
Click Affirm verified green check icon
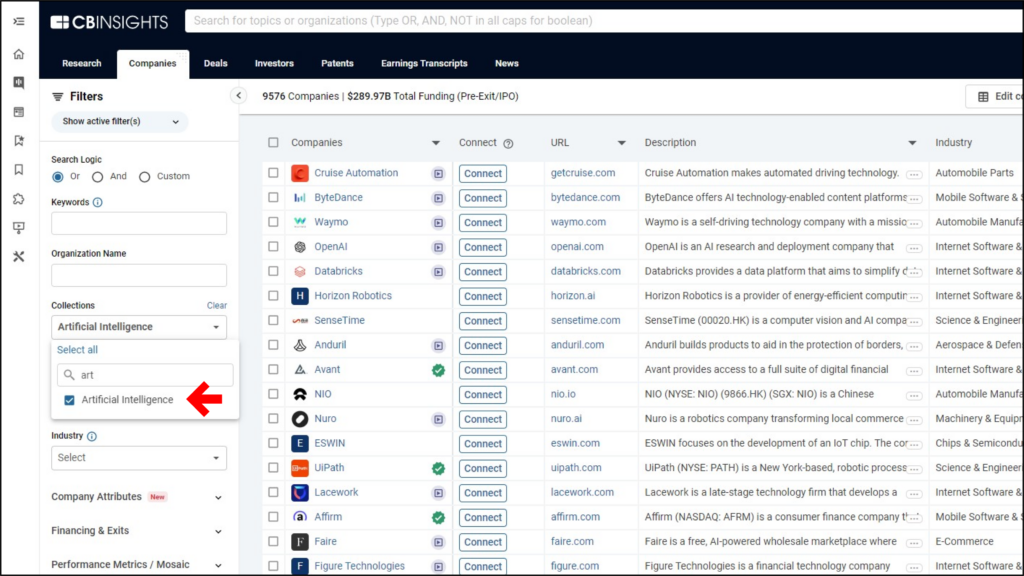pyautogui.click(x=438, y=518)
